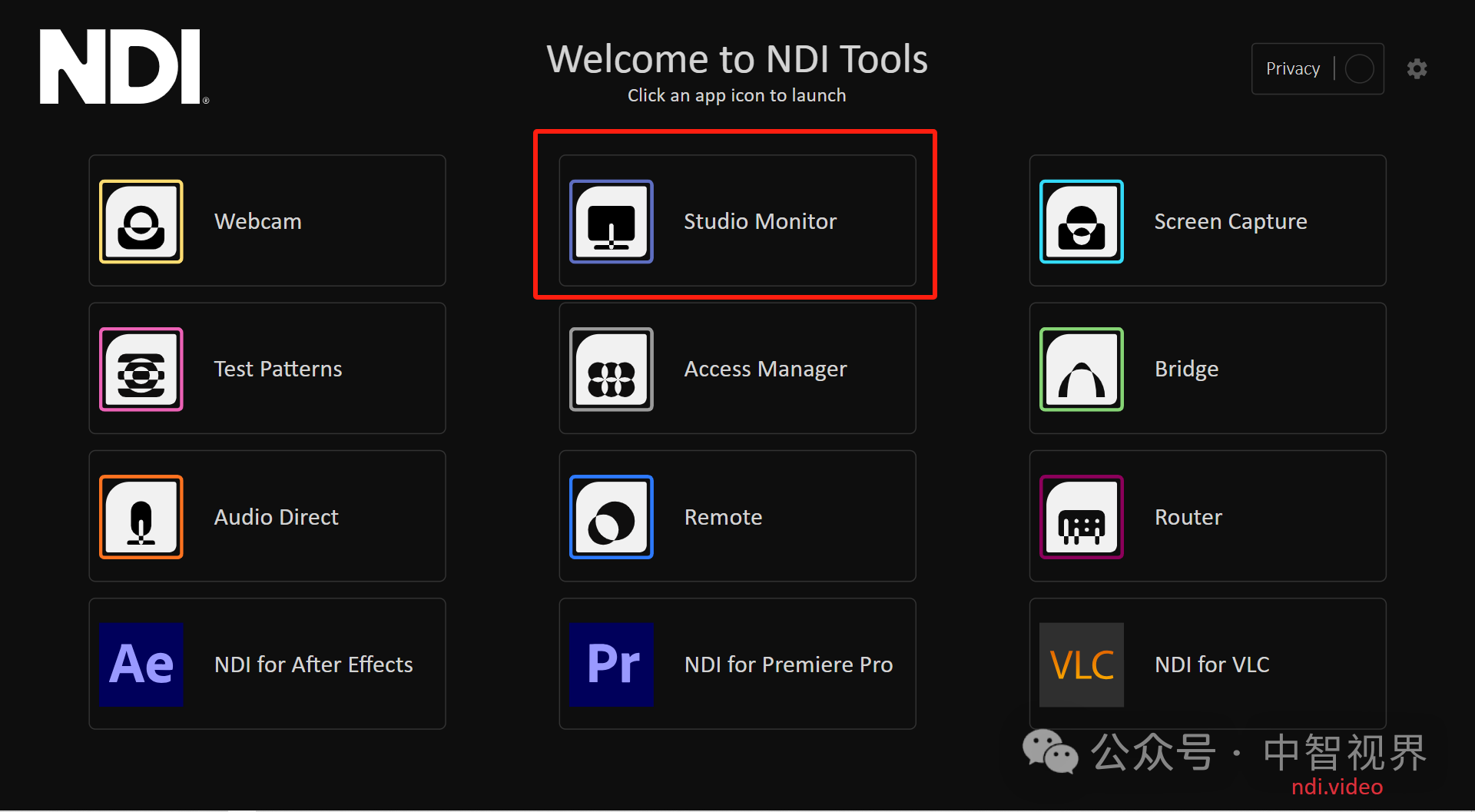Open the Remote tool
This screenshot has height=812, width=1475.
[x=736, y=516]
